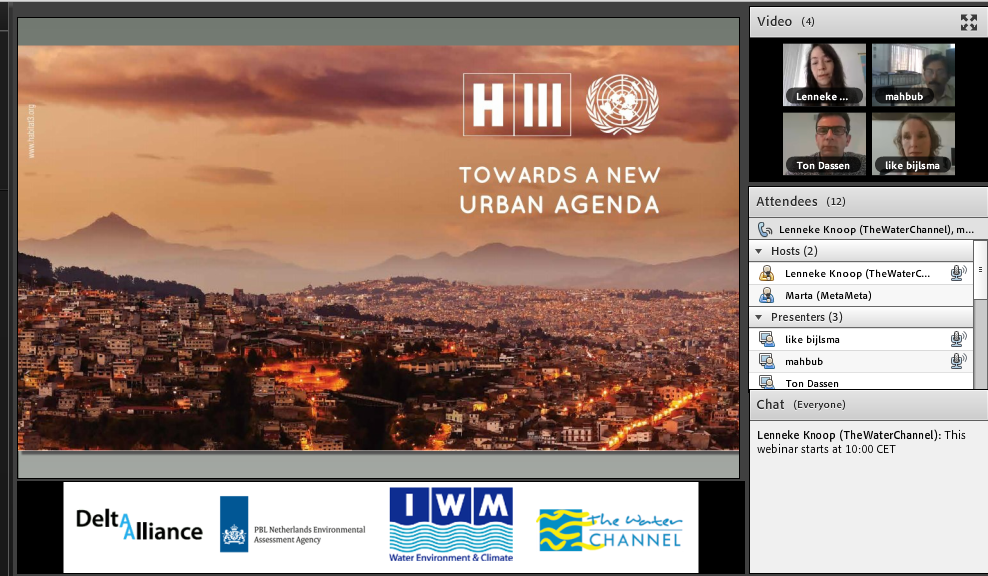Click host icon beside Lenneke Knoop
The image size is (988, 576).
pos(766,274)
